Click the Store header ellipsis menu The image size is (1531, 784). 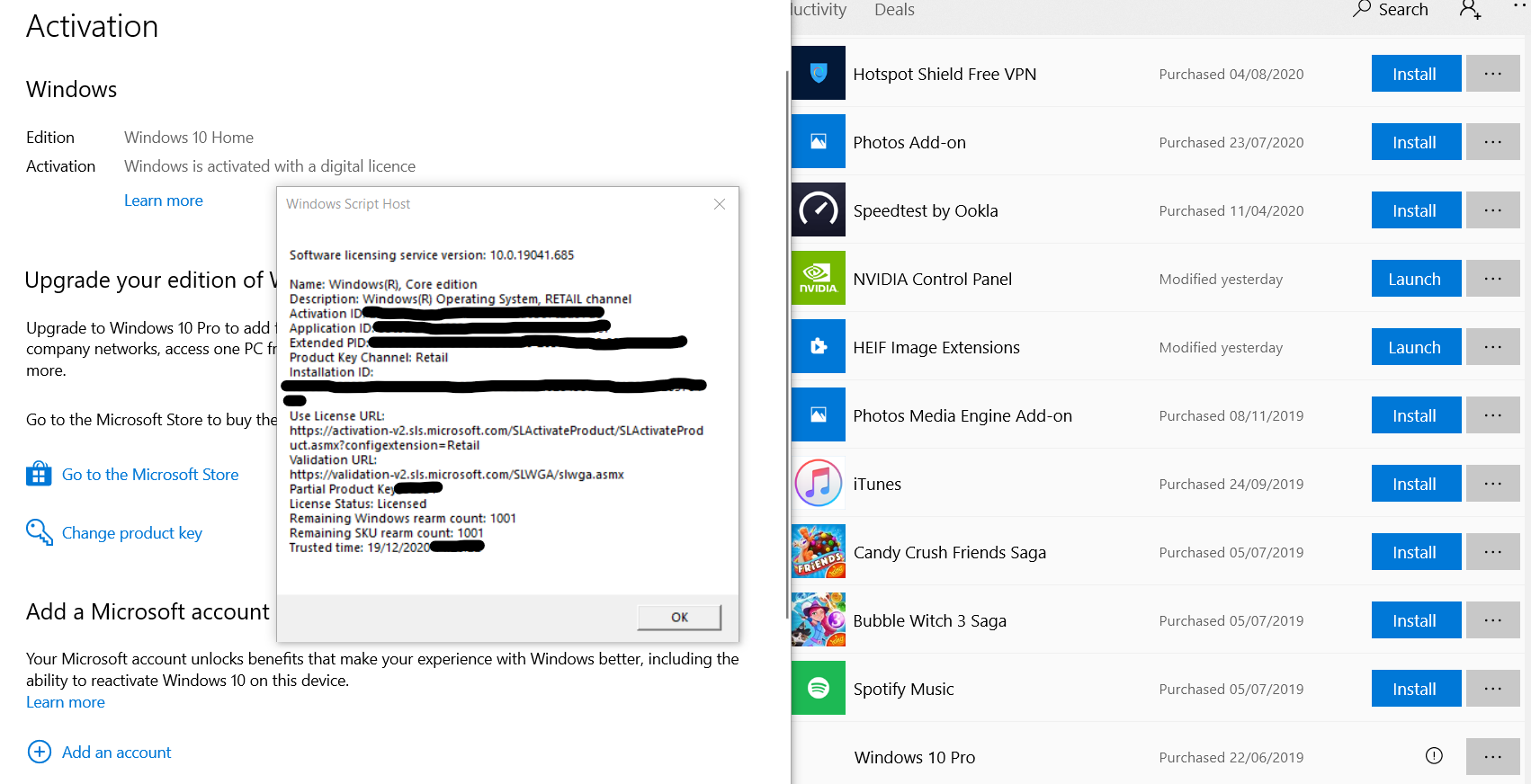pyautogui.click(x=1520, y=5)
